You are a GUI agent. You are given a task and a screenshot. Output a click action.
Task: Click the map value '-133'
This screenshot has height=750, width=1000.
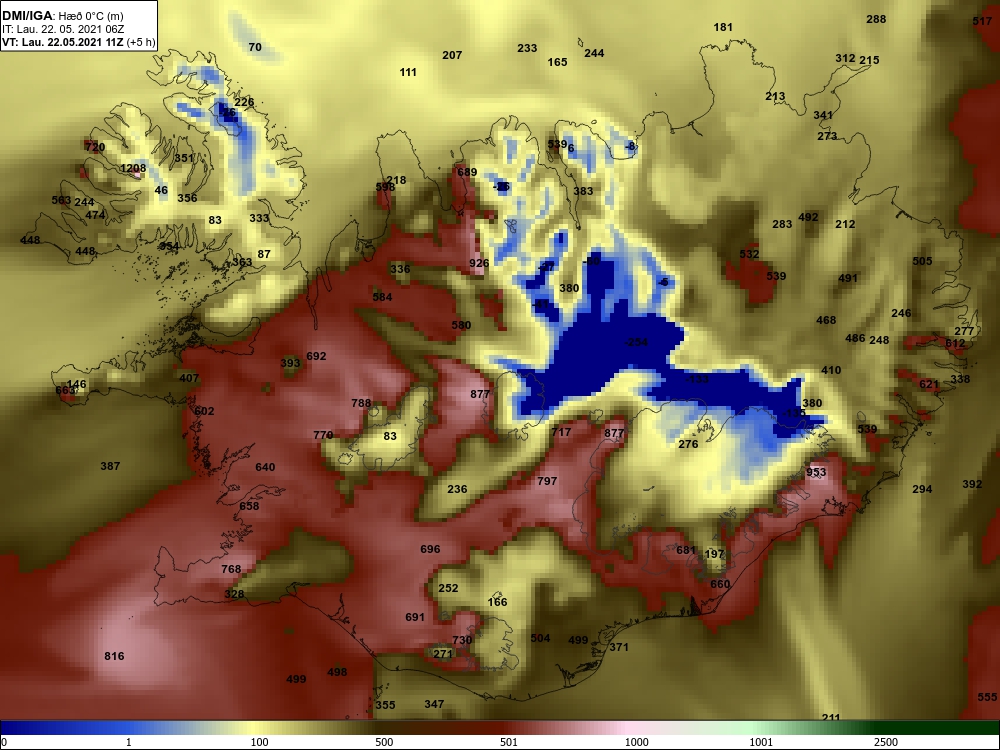coord(696,379)
